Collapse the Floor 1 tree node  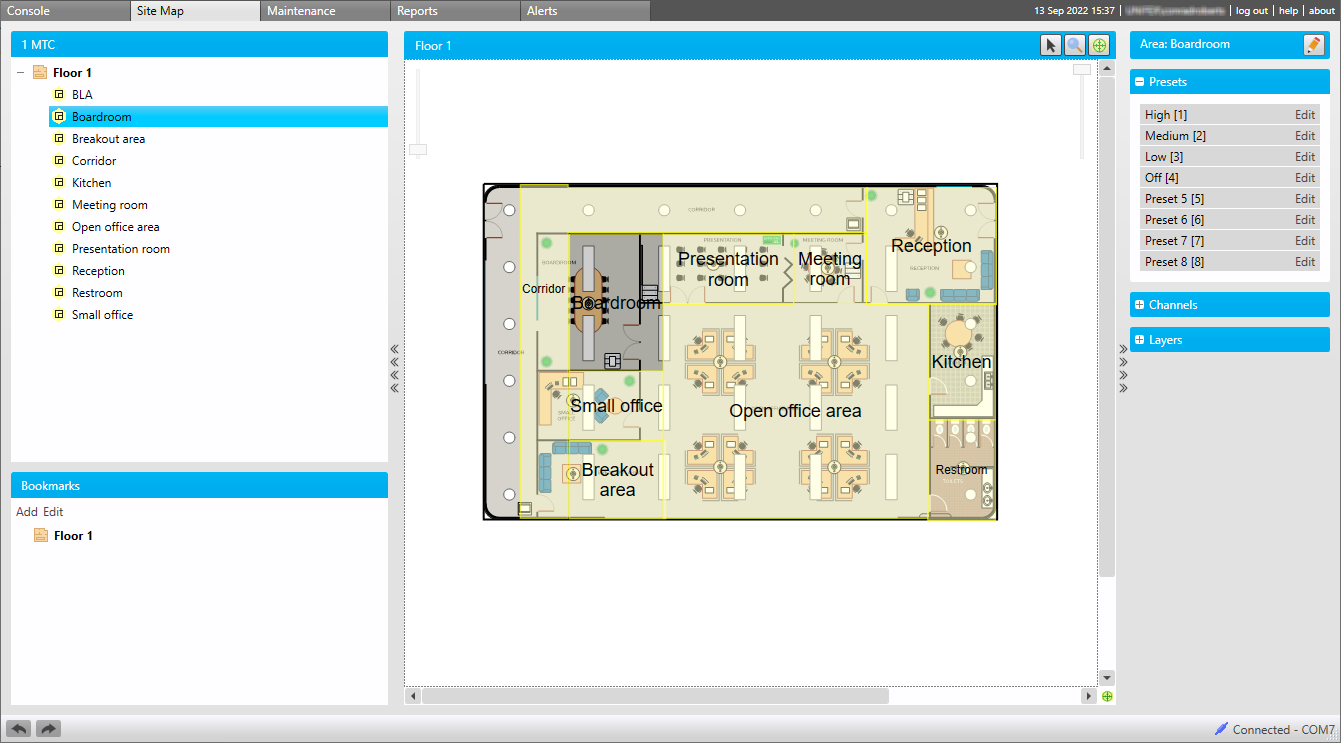click(x=21, y=73)
